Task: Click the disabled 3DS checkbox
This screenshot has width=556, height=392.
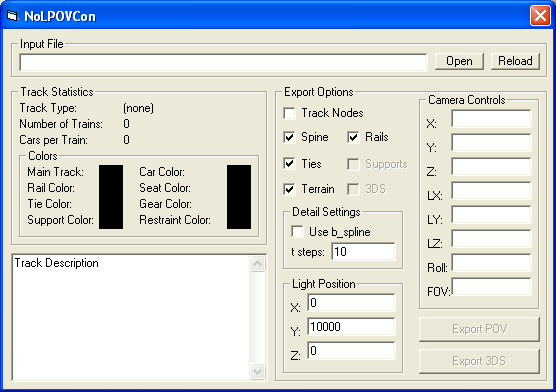Action: (x=353, y=189)
